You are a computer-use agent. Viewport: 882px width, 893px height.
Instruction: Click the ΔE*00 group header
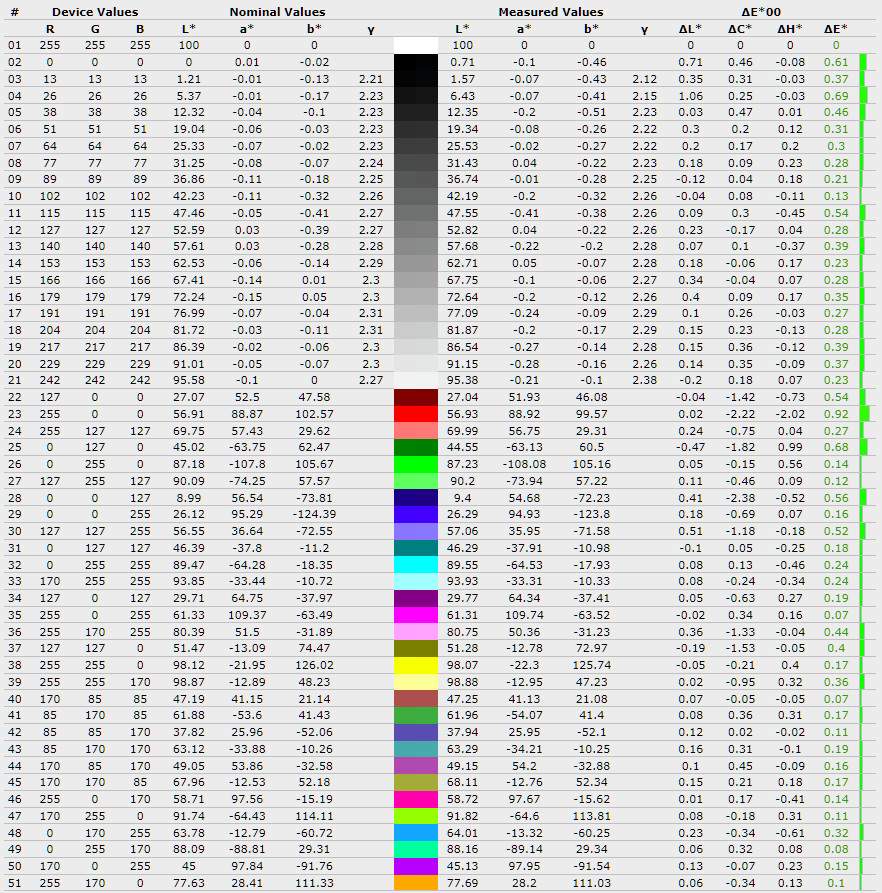coord(768,12)
